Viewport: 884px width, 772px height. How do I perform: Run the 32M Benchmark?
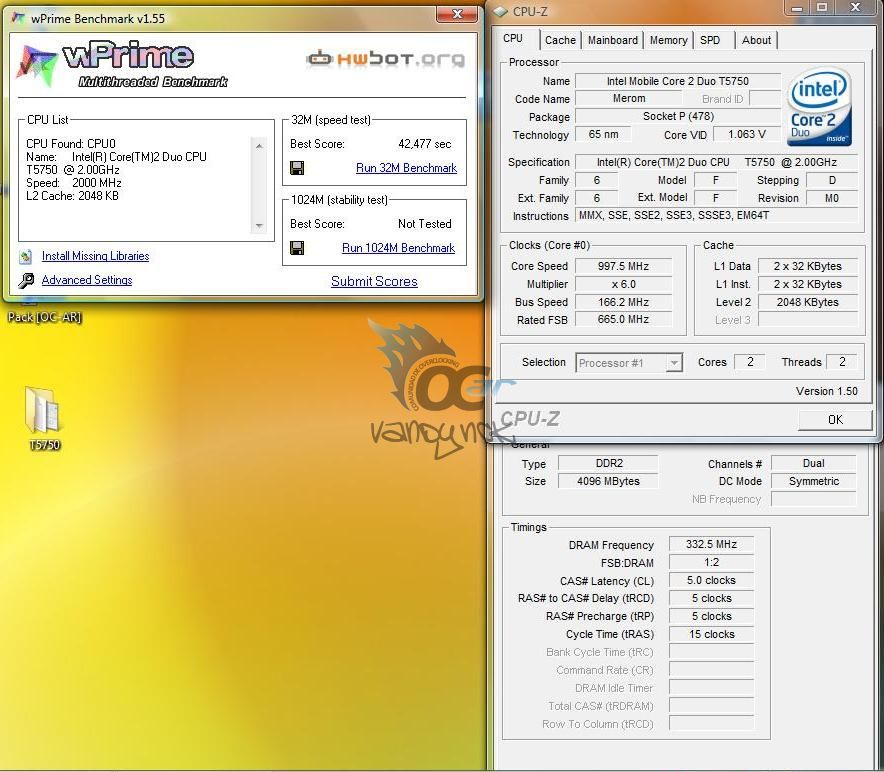406,168
